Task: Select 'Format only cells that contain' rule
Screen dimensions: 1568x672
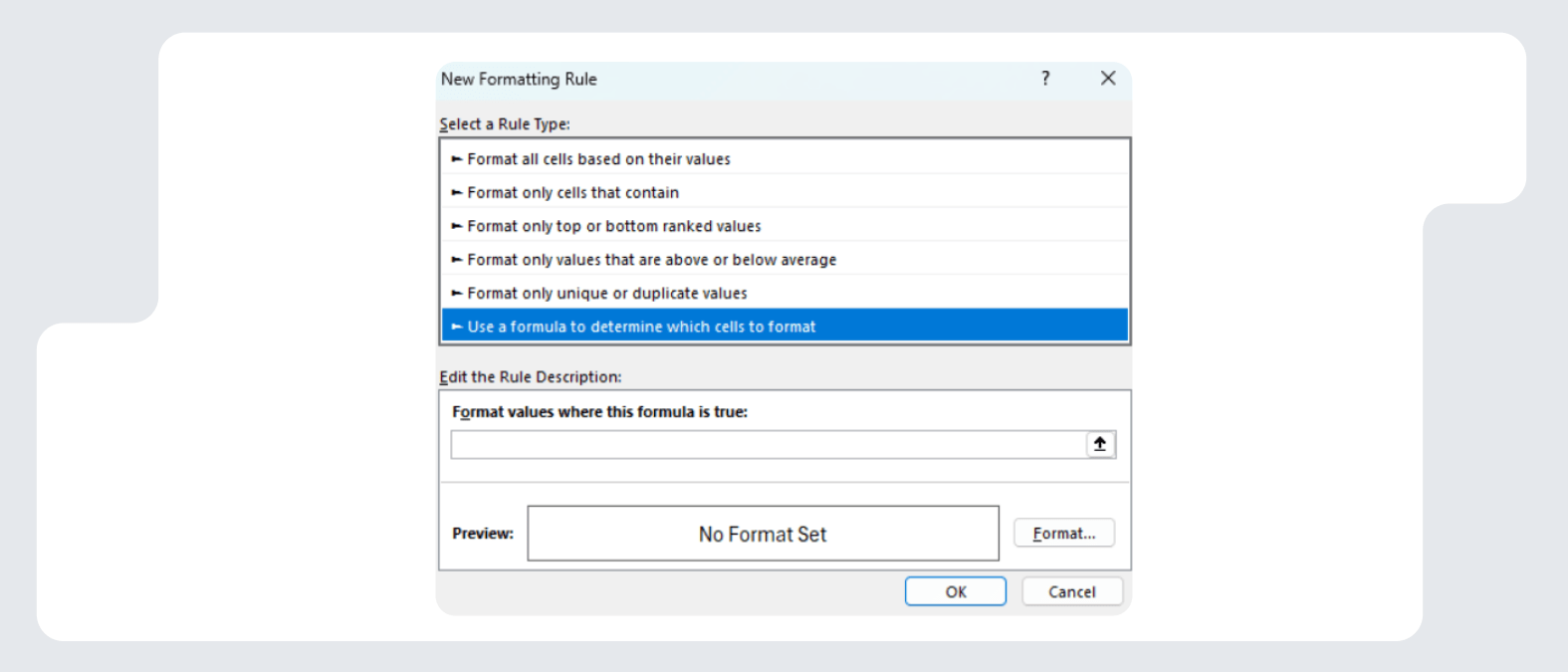Action: (x=573, y=193)
